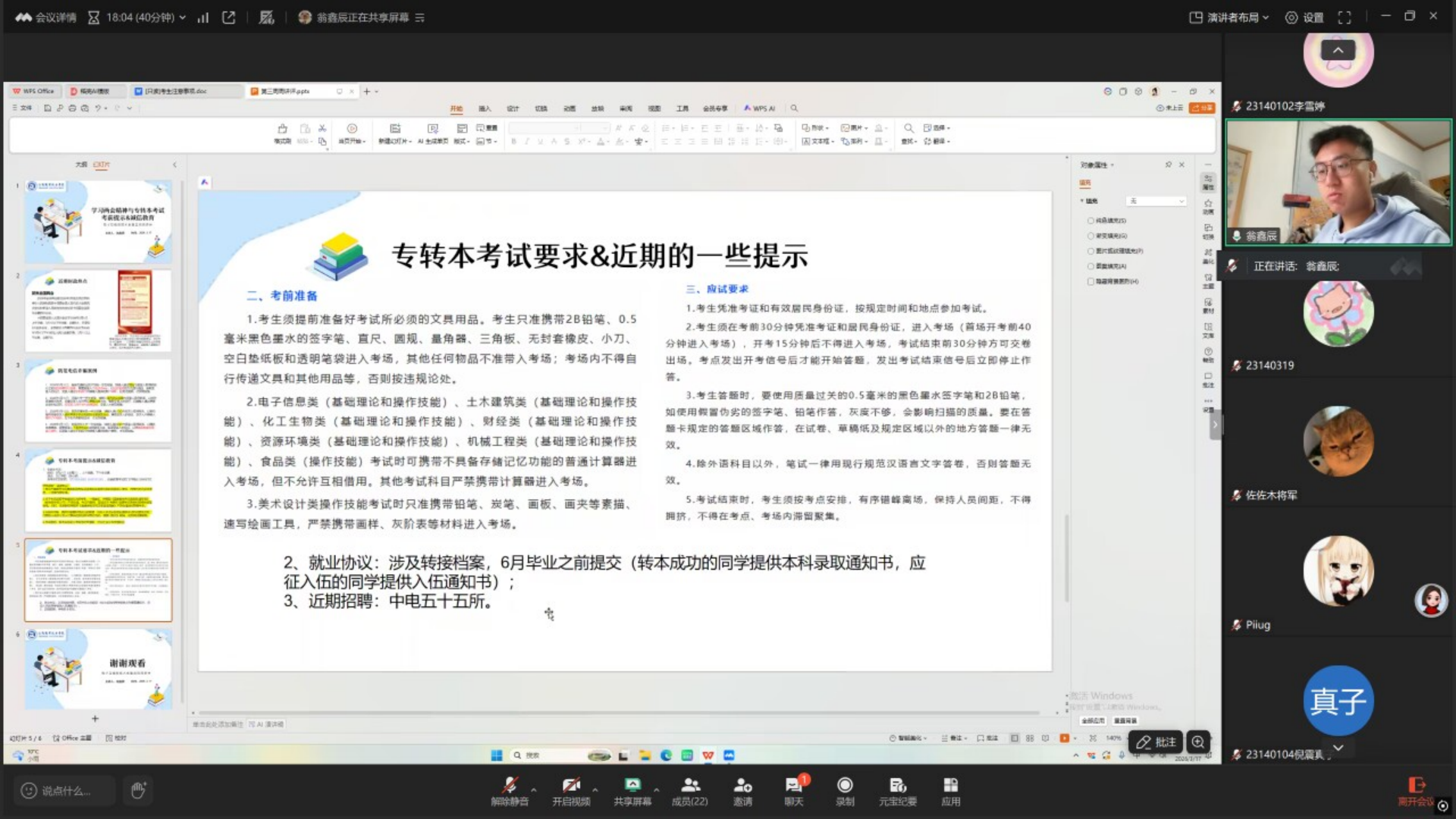Start recording the meeting
1456x819 pixels.
(x=845, y=790)
